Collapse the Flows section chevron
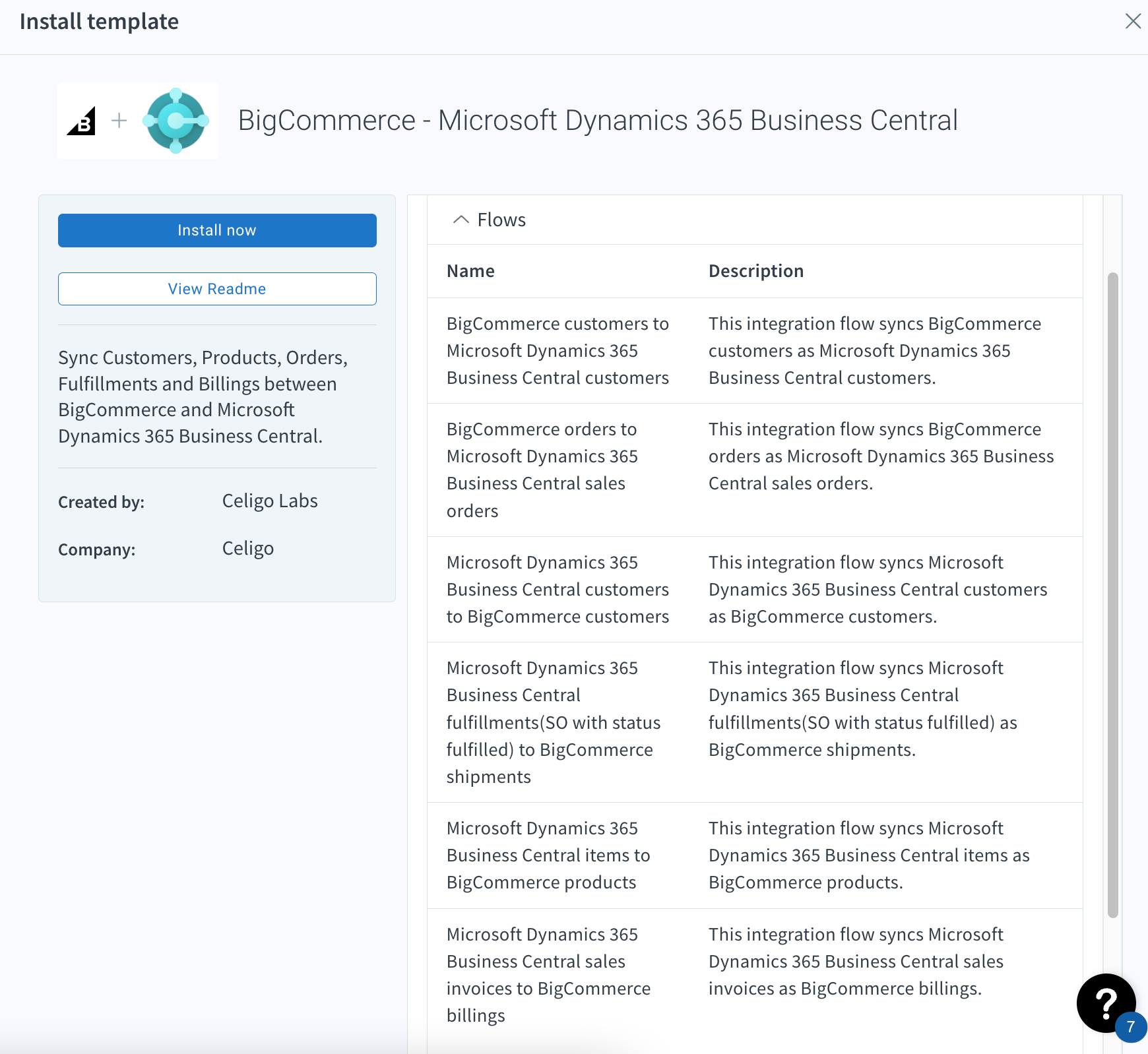Screen dimensions: 1148x1054 point(461,220)
